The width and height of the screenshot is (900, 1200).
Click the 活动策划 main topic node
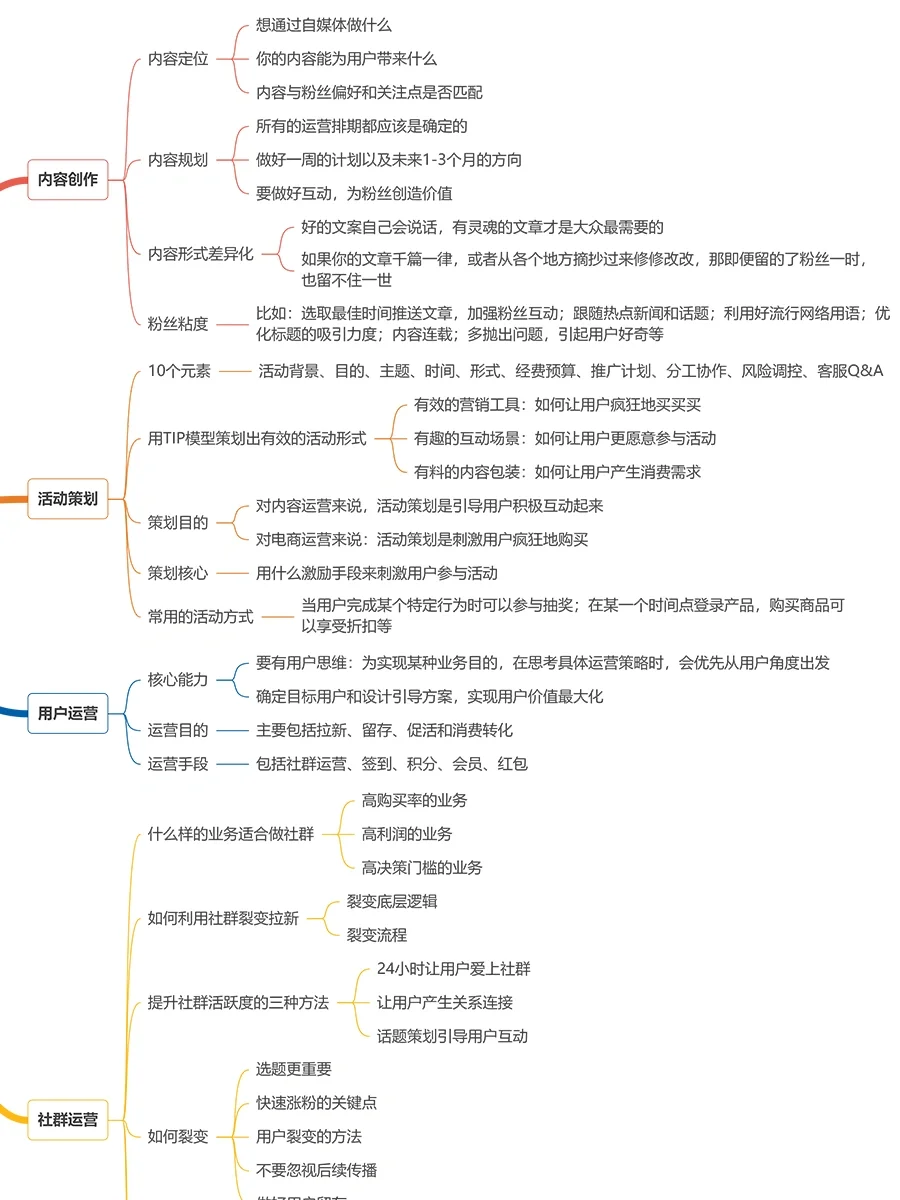67,499
